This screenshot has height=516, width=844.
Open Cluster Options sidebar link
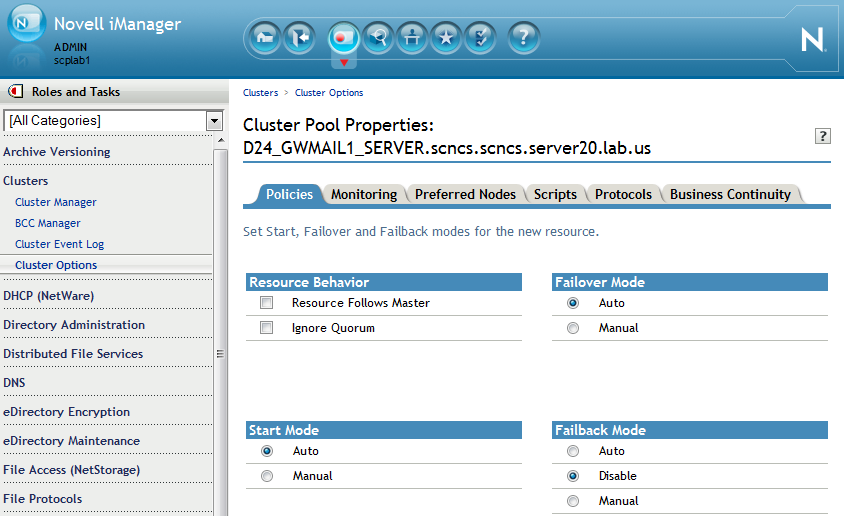(56, 265)
